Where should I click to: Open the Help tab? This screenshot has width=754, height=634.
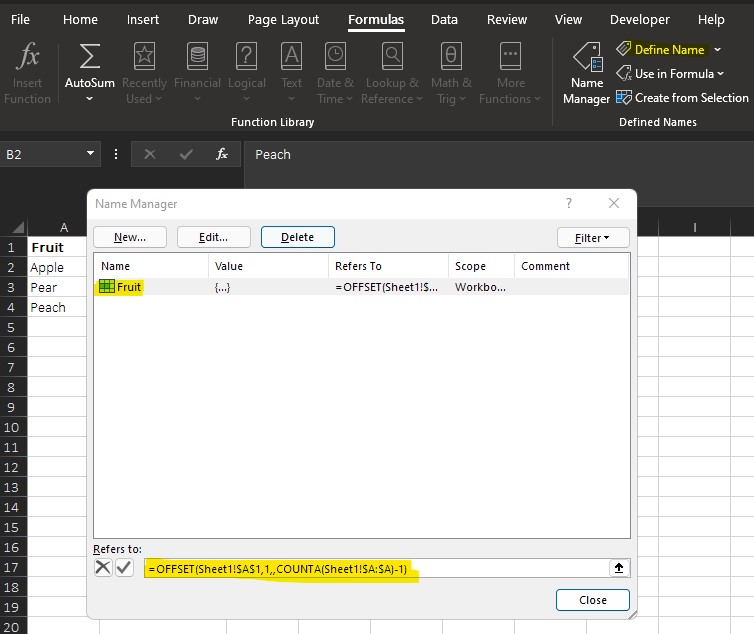click(x=711, y=20)
